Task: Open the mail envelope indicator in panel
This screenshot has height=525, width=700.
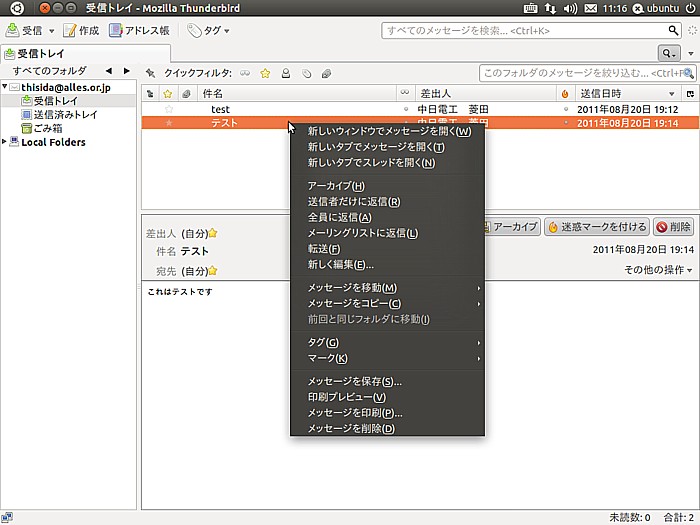Action: [591, 8]
